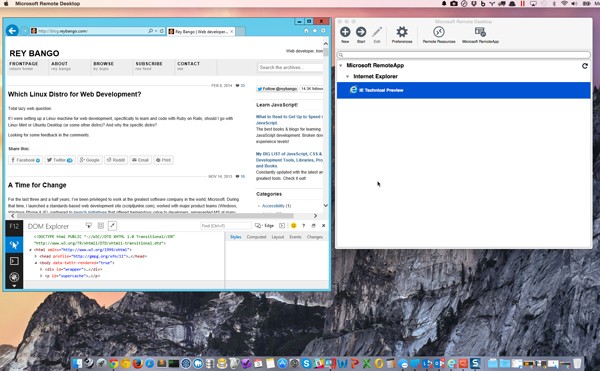Click the search magnifier in IE address bar
The height and width of the screenshot is (371, 600).
150,31
